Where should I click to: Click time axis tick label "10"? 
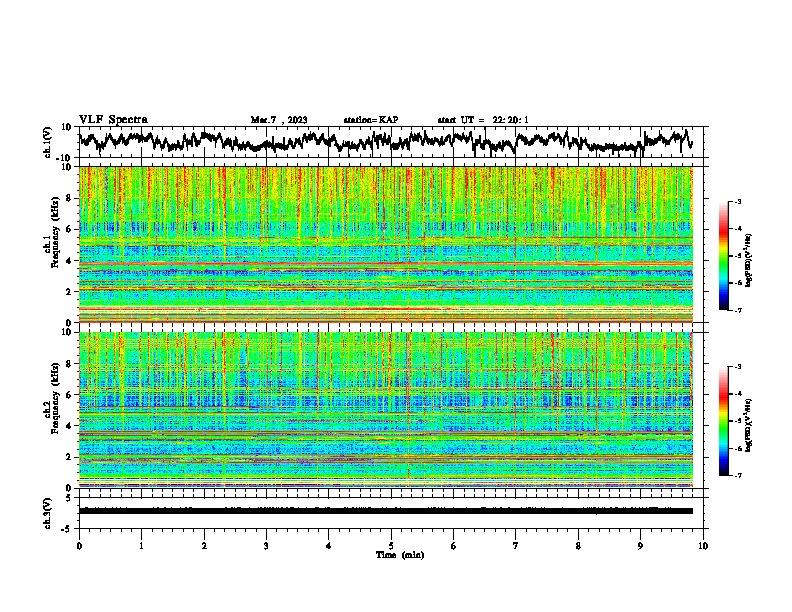(703, 546)
